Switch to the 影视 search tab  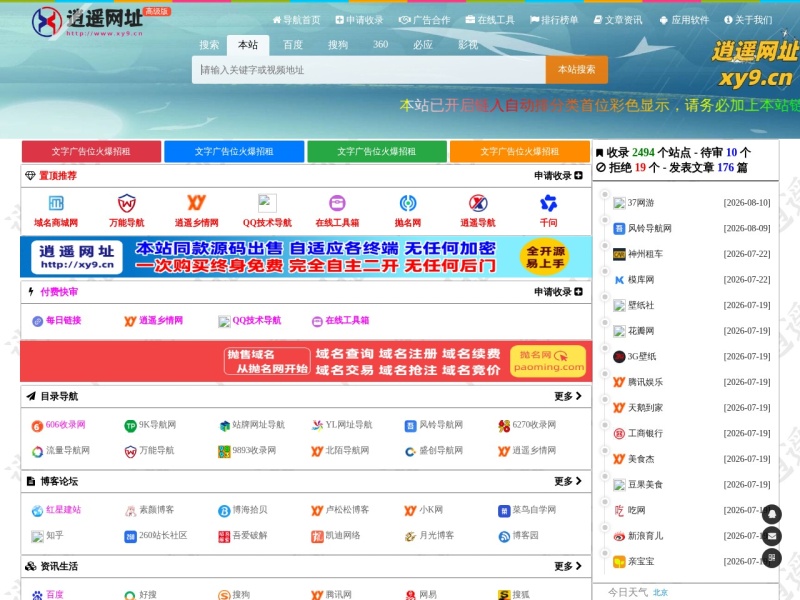click(x=468, y=45)
